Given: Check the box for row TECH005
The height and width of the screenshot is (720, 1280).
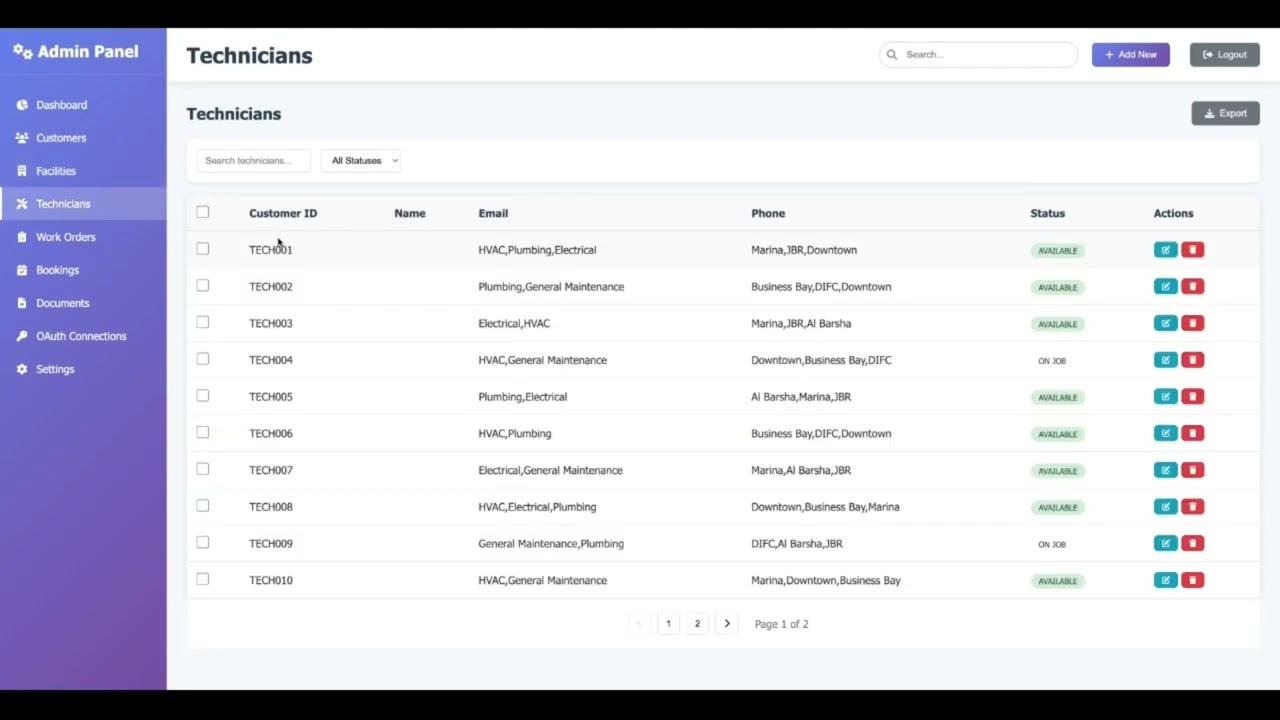Looking at the screenshot, I should point(203,395).
